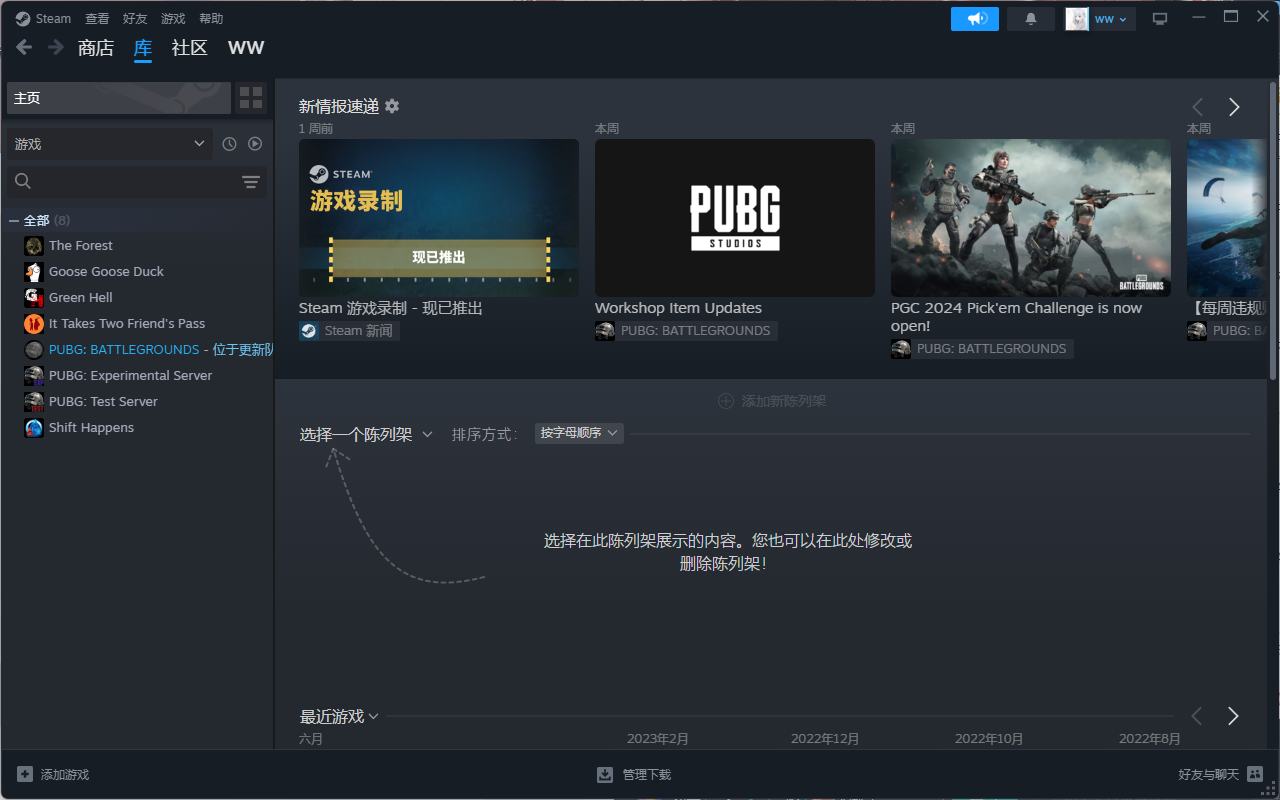The height and width of the screenshot is (800, 1280).
Task: Click the user avatar picture
Action: click(1077, 19)
